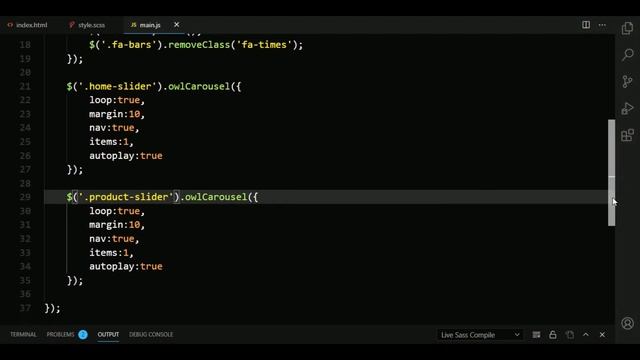The width and height of the screenshot is (640, 360).
Task: Open the Live Sass Compile output dropdown
Action: coord(480,335)
